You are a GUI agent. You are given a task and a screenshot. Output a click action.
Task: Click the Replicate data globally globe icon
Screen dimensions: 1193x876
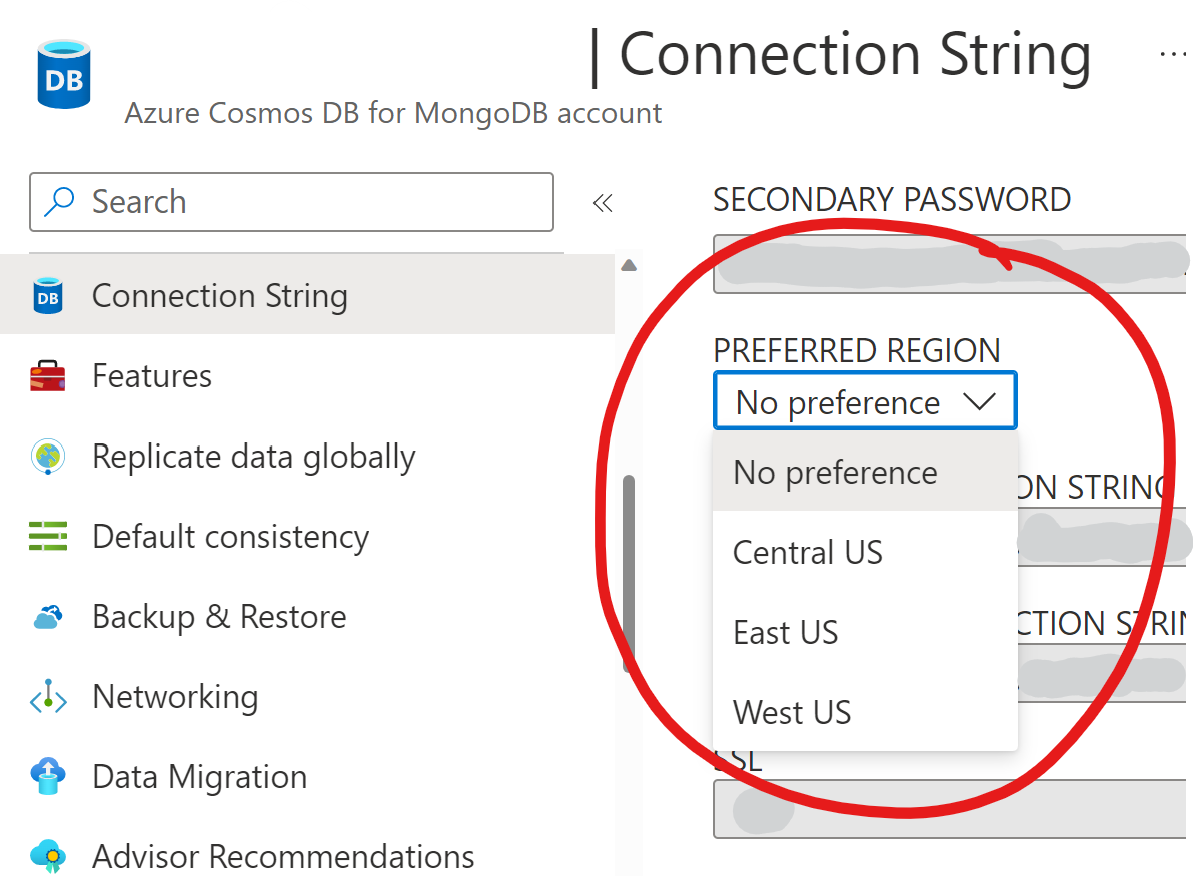48,457
